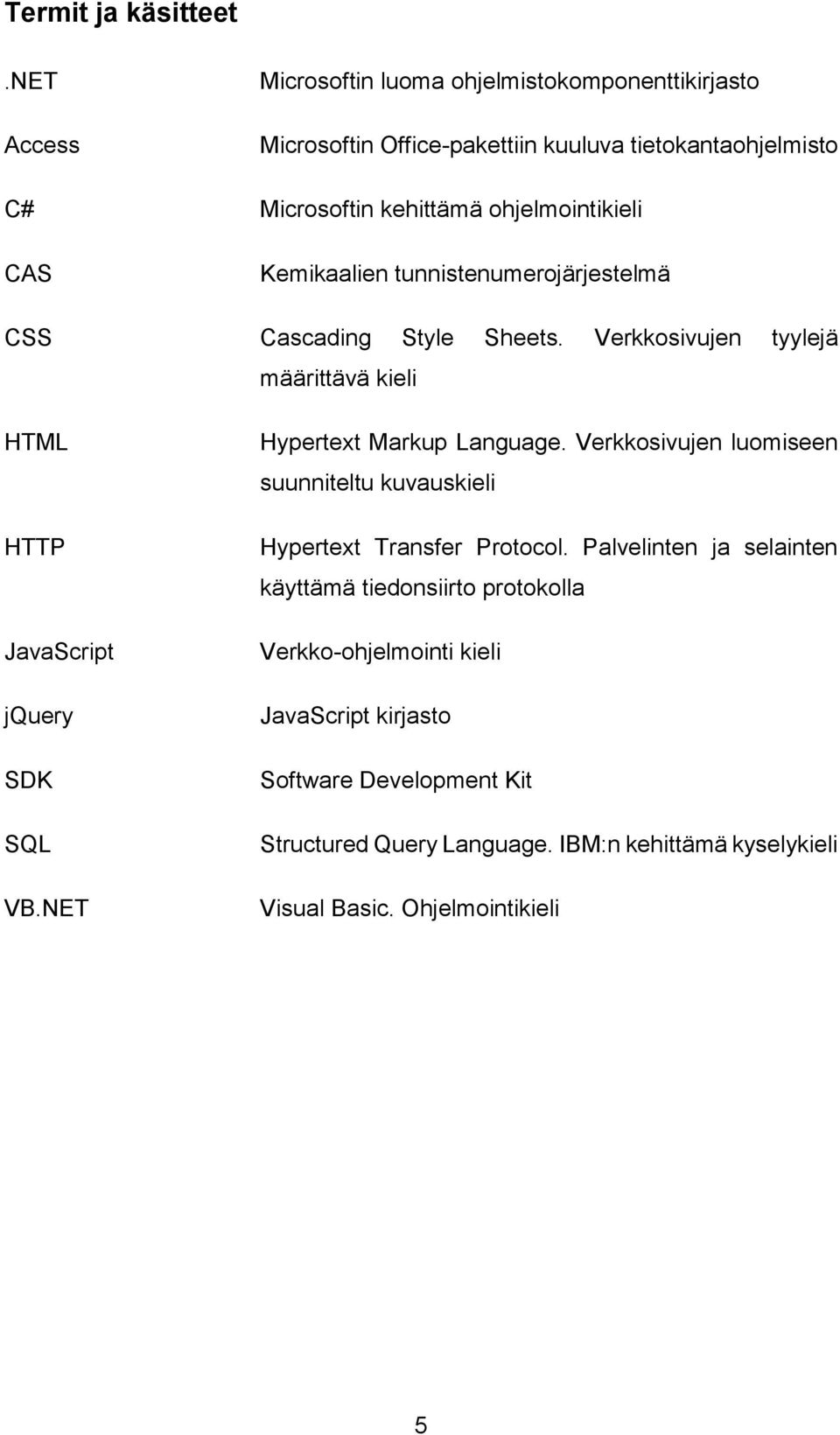Select the term 'VB.NET'

(46, 908)
